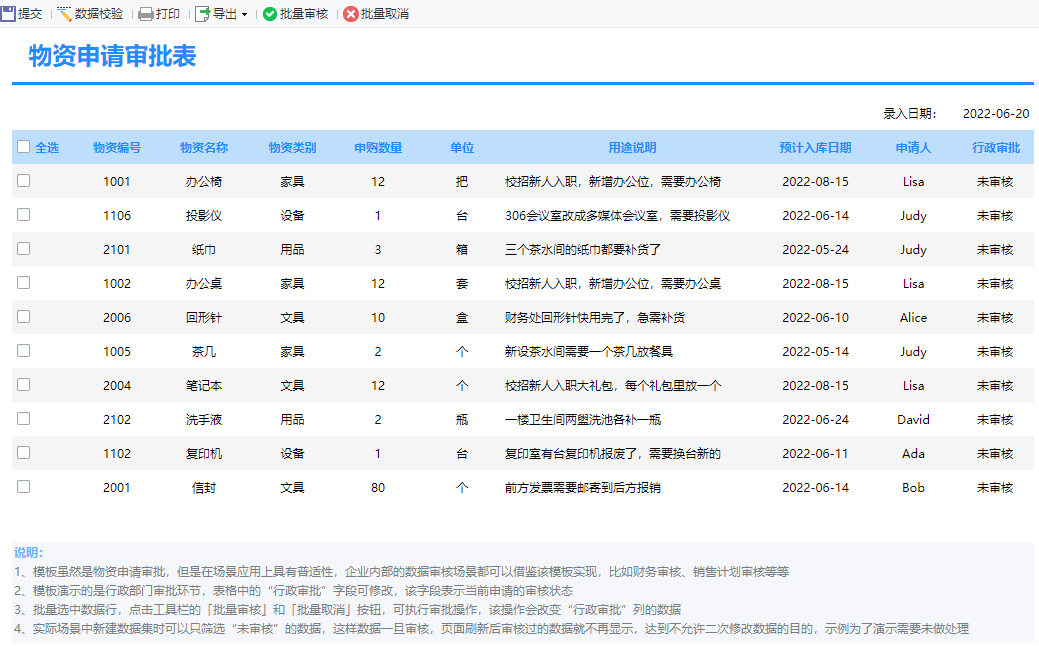Click the 复印机 item name cell
The image size is (1039, 647).
[x=204, y=454]
